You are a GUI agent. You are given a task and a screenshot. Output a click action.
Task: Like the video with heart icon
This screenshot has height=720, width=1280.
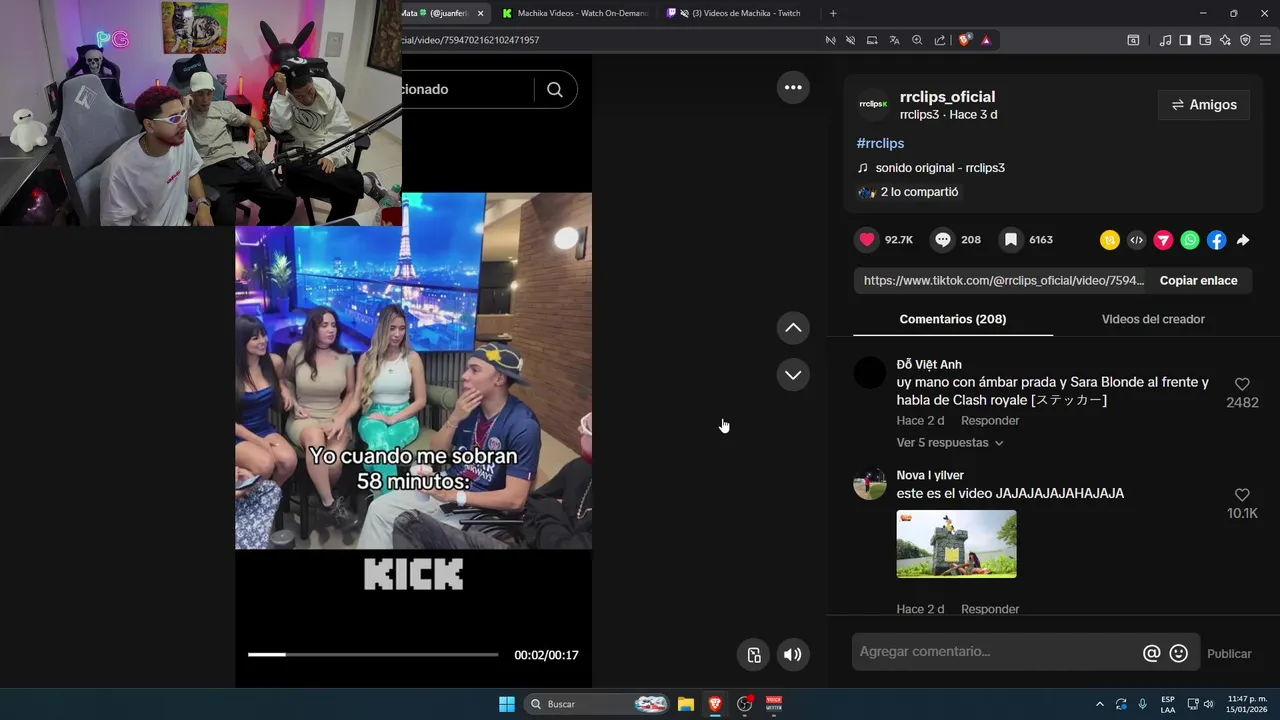(867, 240)
